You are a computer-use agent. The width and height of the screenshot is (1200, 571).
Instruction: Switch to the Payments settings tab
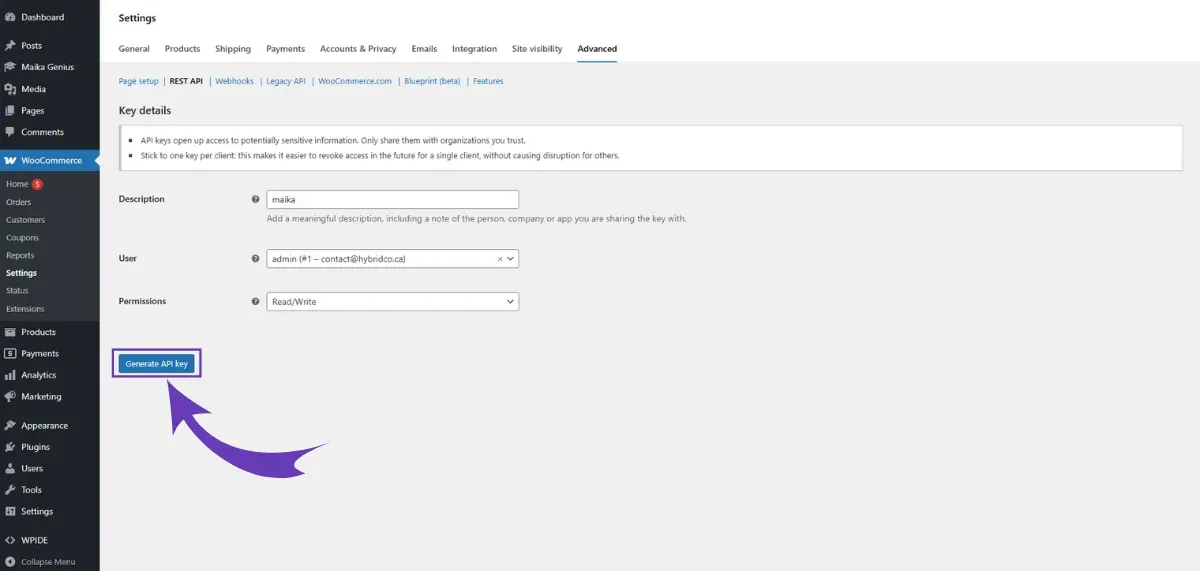coord(285,49)
